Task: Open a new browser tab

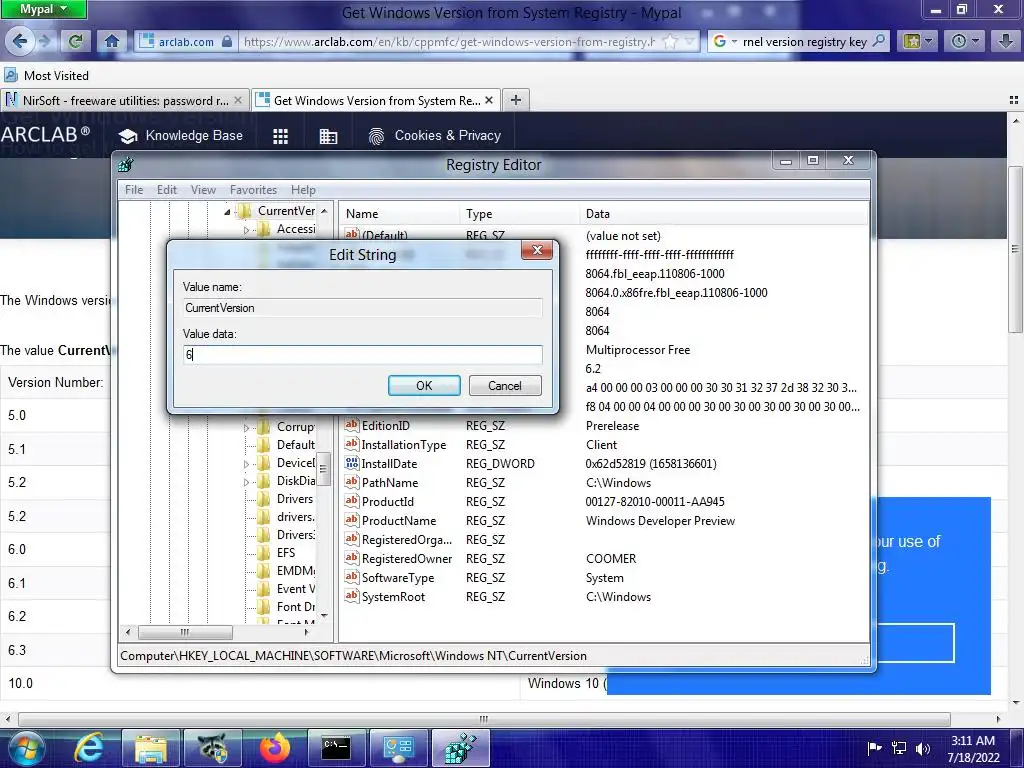Action: [x=516, y=100]
